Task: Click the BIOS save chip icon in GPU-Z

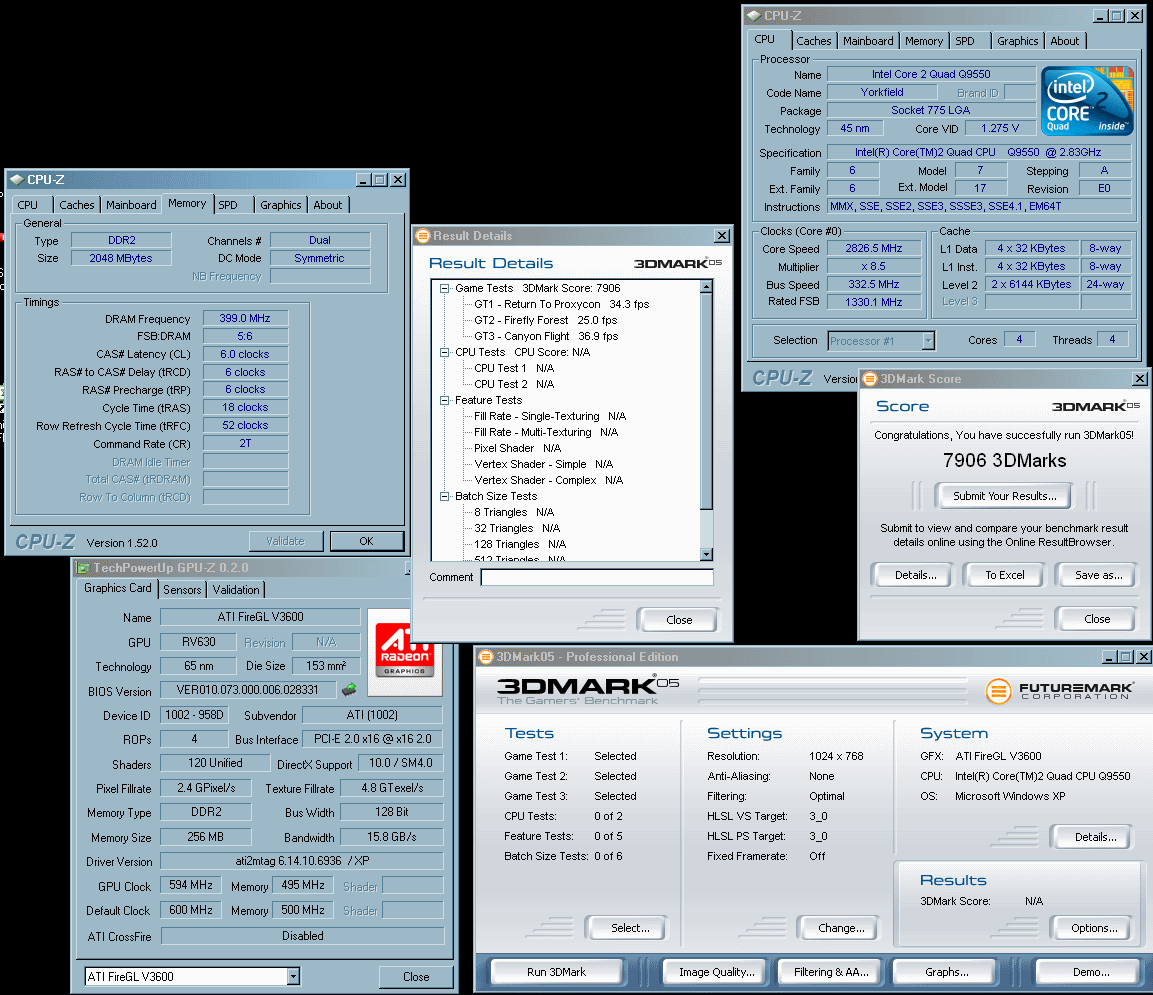Action: (x=349, y=690)
